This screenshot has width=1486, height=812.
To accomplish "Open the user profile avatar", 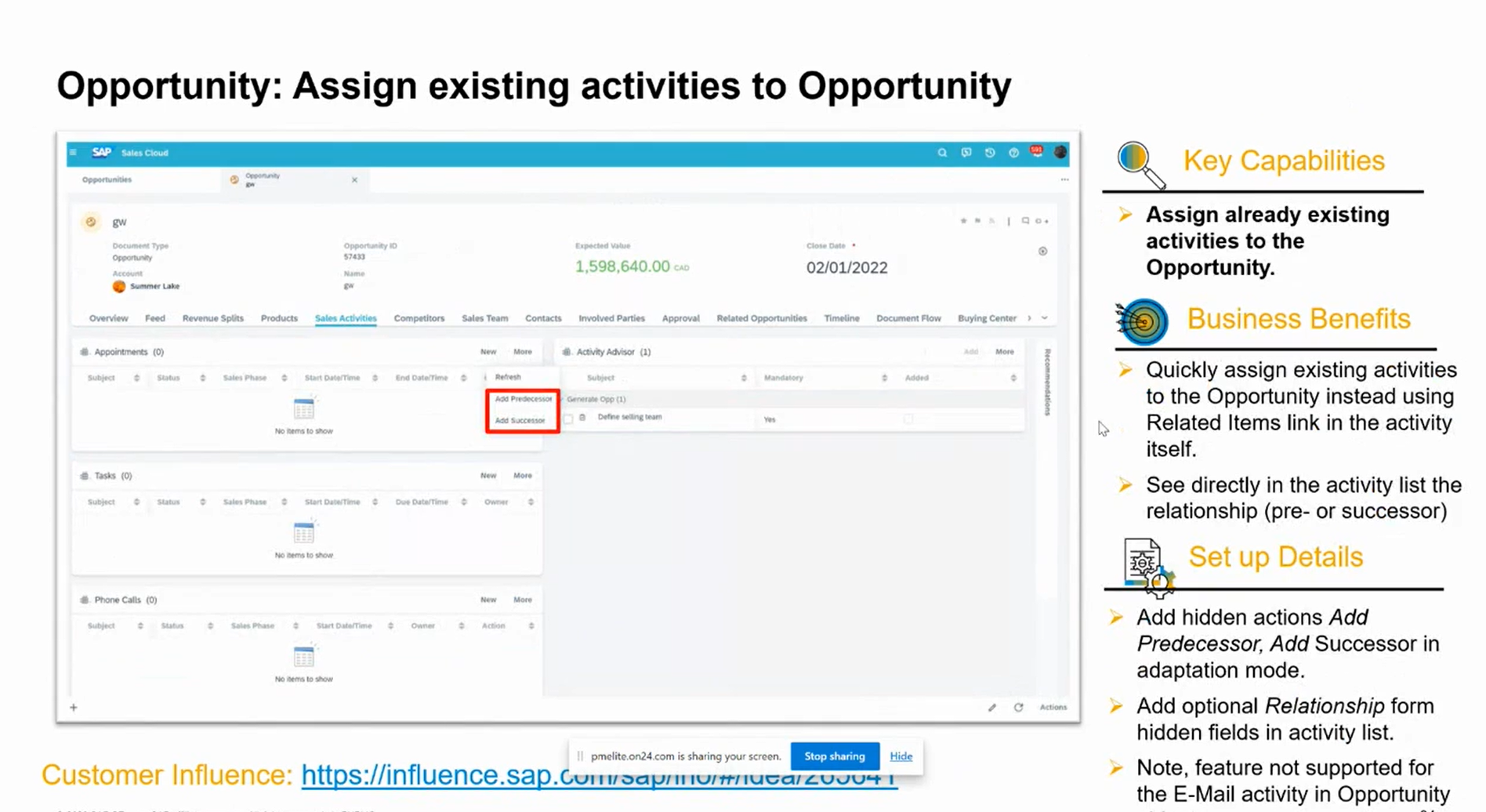I will [1060, 152].
